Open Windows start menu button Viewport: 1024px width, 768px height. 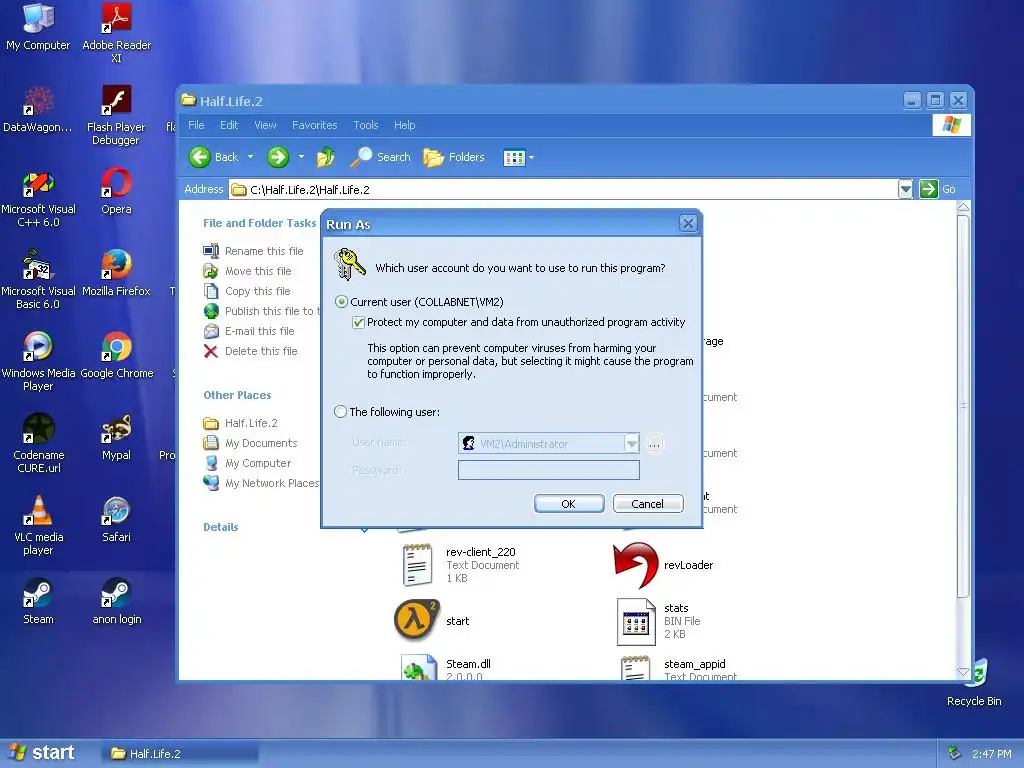tap(42, 753)
